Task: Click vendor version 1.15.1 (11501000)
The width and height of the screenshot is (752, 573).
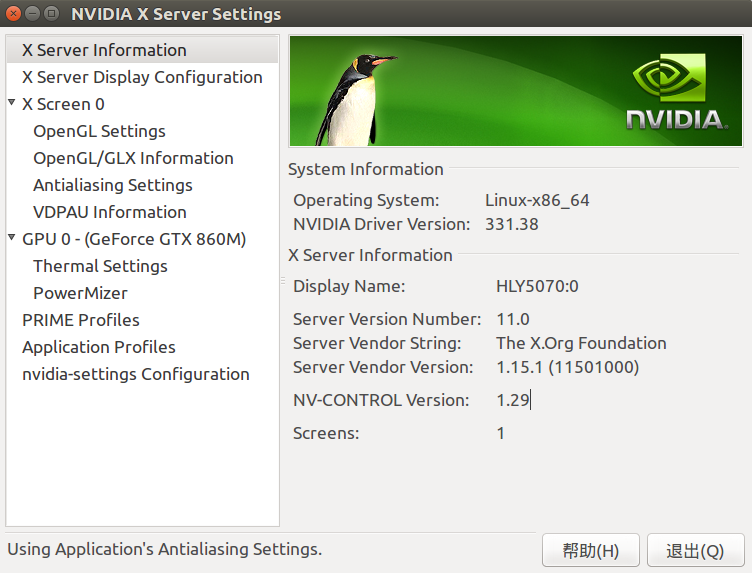Action: pyautogui.click(x=568, y=367)
